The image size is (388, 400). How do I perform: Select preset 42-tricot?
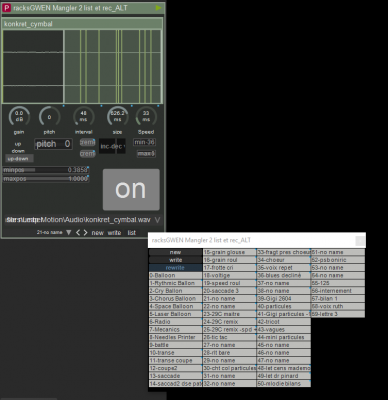284,322
